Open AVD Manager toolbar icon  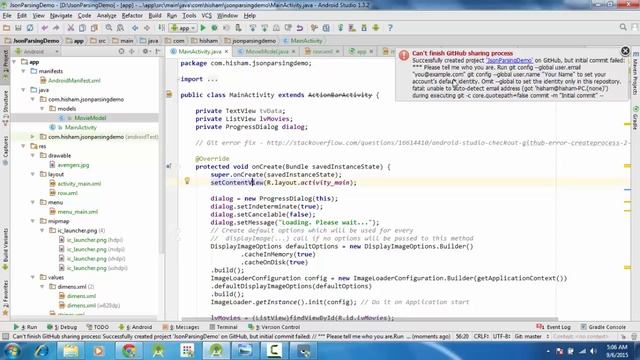point(352,28)
